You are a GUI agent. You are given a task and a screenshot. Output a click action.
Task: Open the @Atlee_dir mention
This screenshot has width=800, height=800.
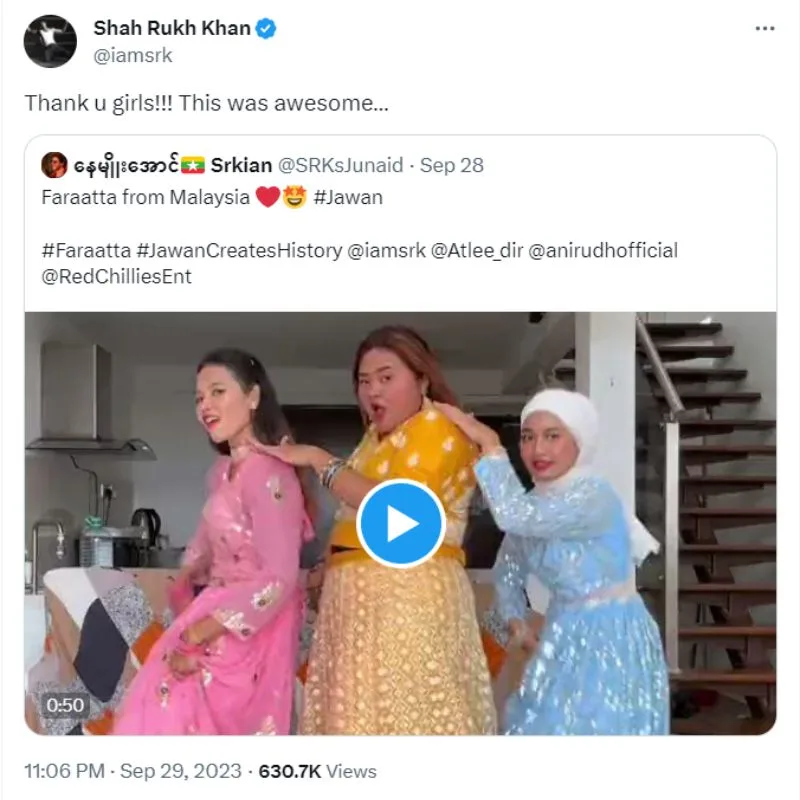coord(468,251)
